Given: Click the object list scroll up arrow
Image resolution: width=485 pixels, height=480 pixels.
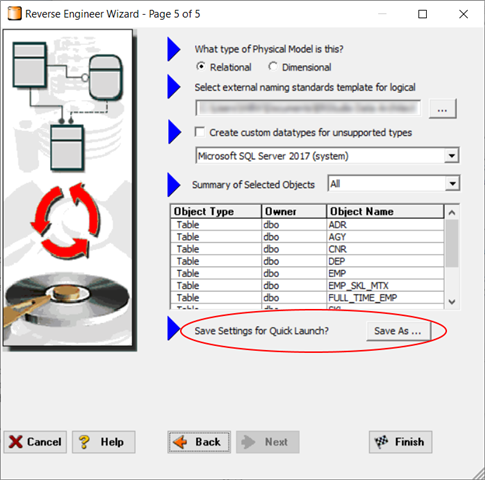Looking at the screenshot, I should coord(452,212).
